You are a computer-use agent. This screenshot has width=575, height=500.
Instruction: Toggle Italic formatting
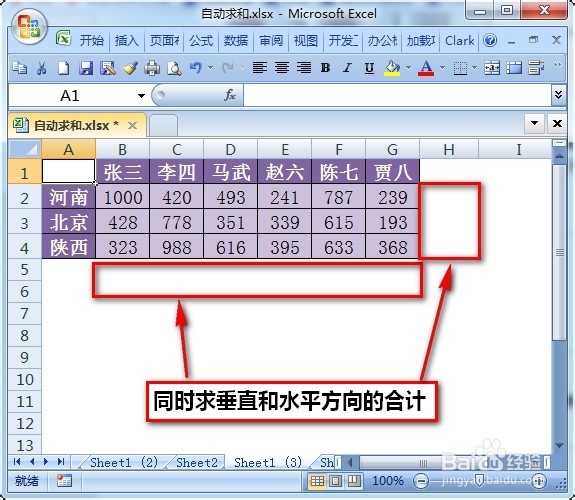pos(347,68)
